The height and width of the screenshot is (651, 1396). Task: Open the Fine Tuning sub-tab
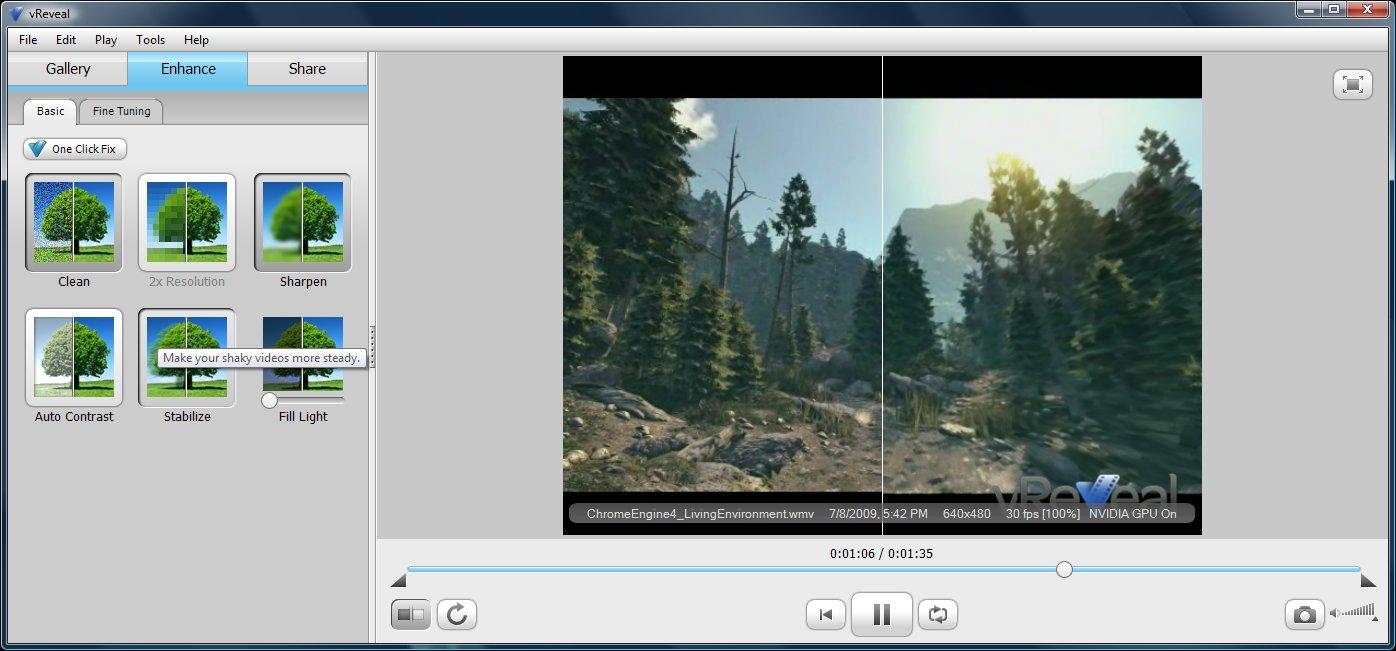(121, 111)
